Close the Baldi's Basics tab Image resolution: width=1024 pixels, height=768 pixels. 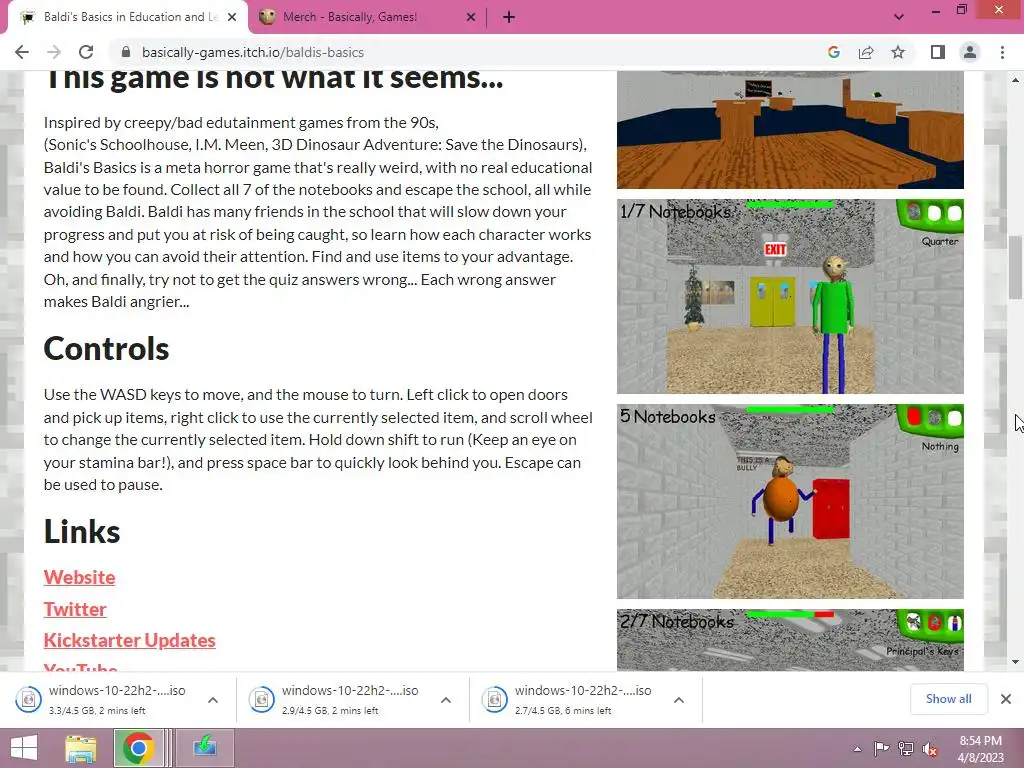pos(232,17)
